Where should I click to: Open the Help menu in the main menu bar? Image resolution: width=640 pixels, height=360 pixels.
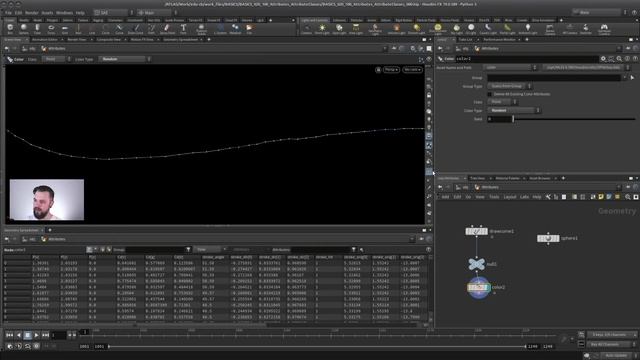[x=80, y=13]
